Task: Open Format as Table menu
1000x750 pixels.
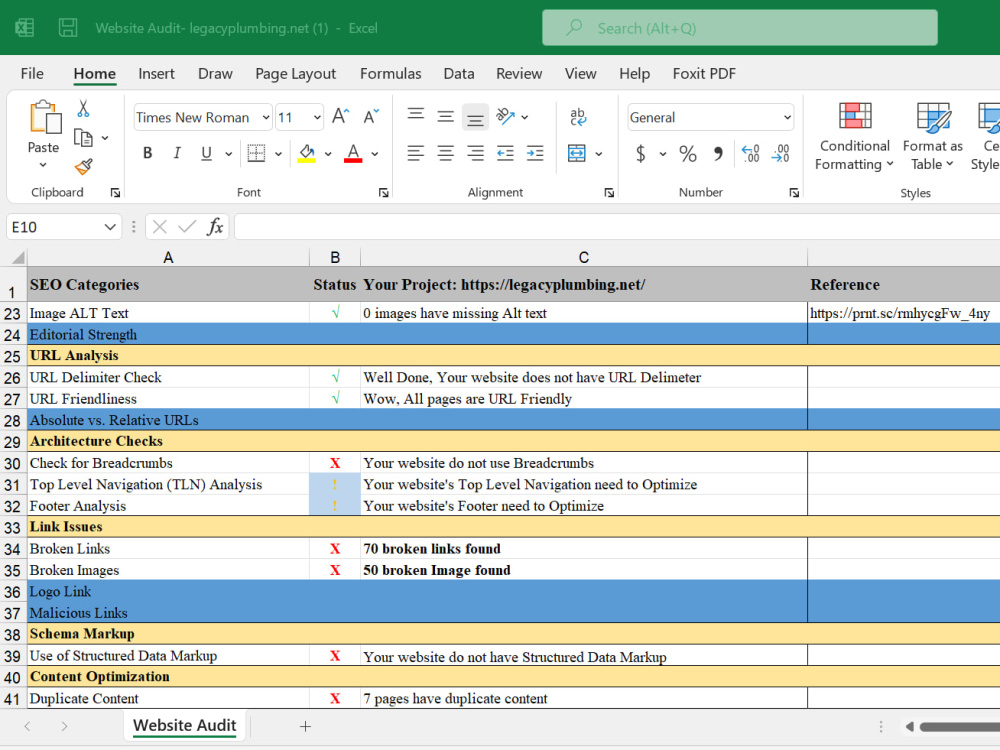Action: coord(932,136)
